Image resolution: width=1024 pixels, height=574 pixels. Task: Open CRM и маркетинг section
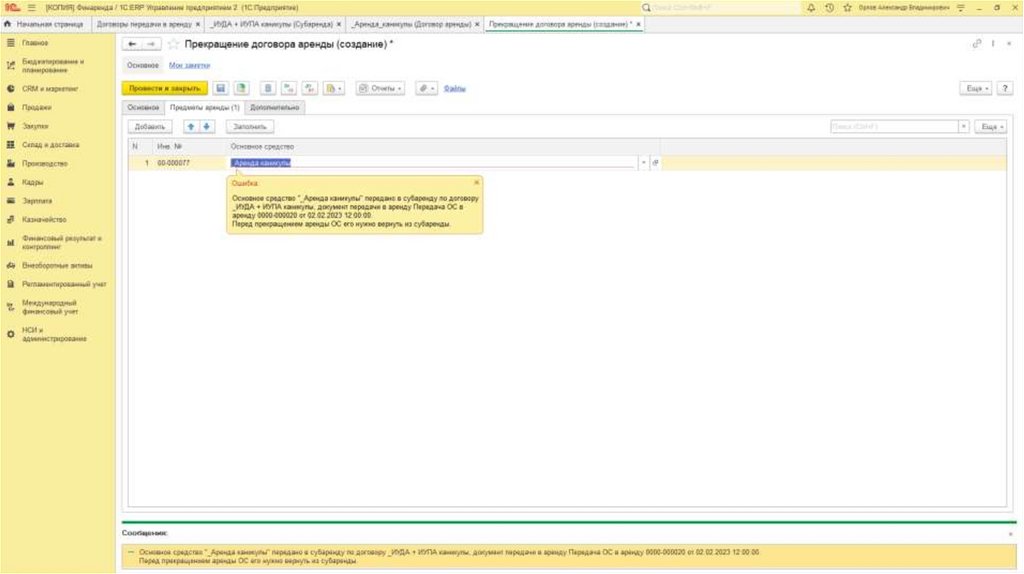(50, 89)
